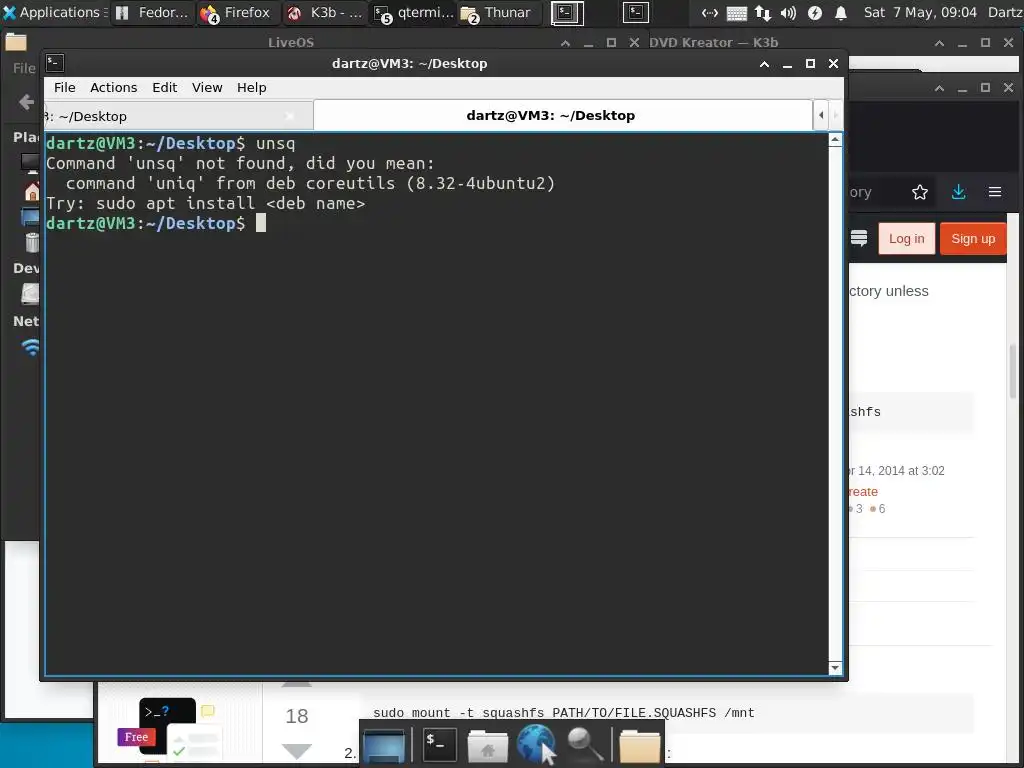Switch to Fedora taskbar window
This screenshot has width=1024, height=768.
click(x=153, y=12)
